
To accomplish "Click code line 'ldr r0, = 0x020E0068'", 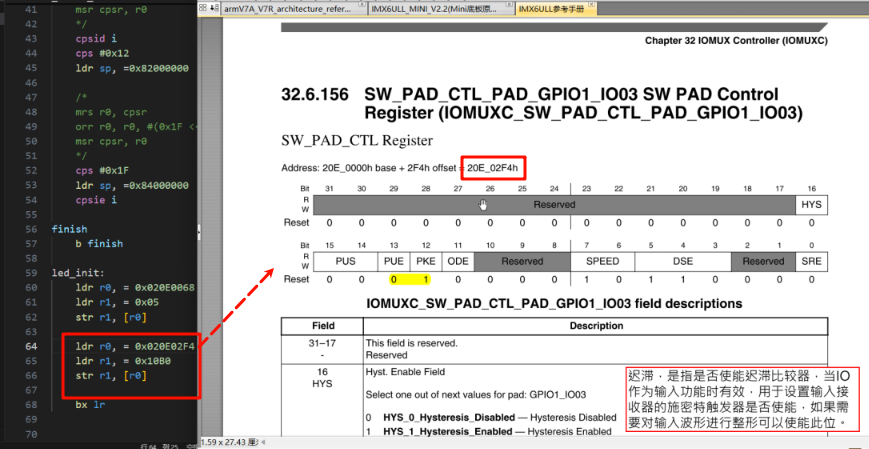I will pyautogui.click(x=135, y=288).
